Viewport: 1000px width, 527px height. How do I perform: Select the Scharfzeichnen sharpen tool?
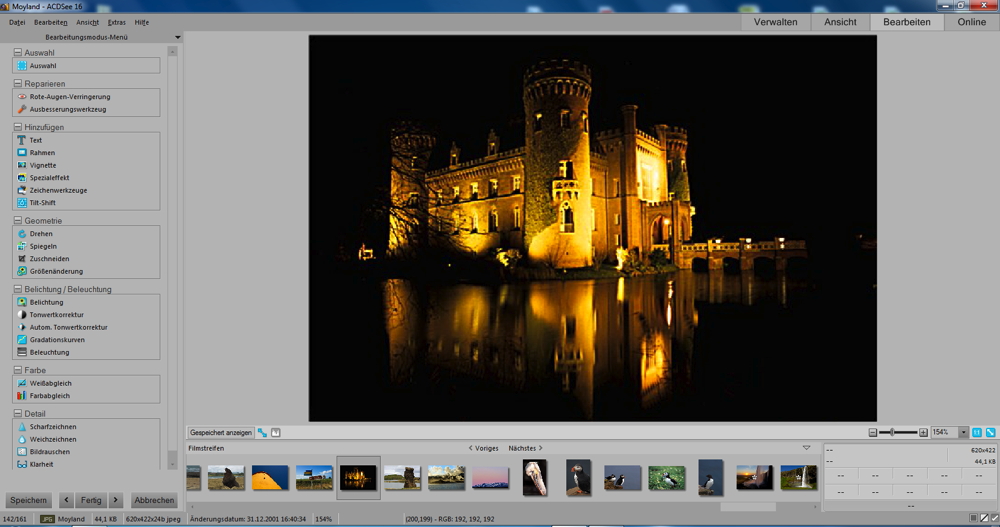tap(52, 427)
